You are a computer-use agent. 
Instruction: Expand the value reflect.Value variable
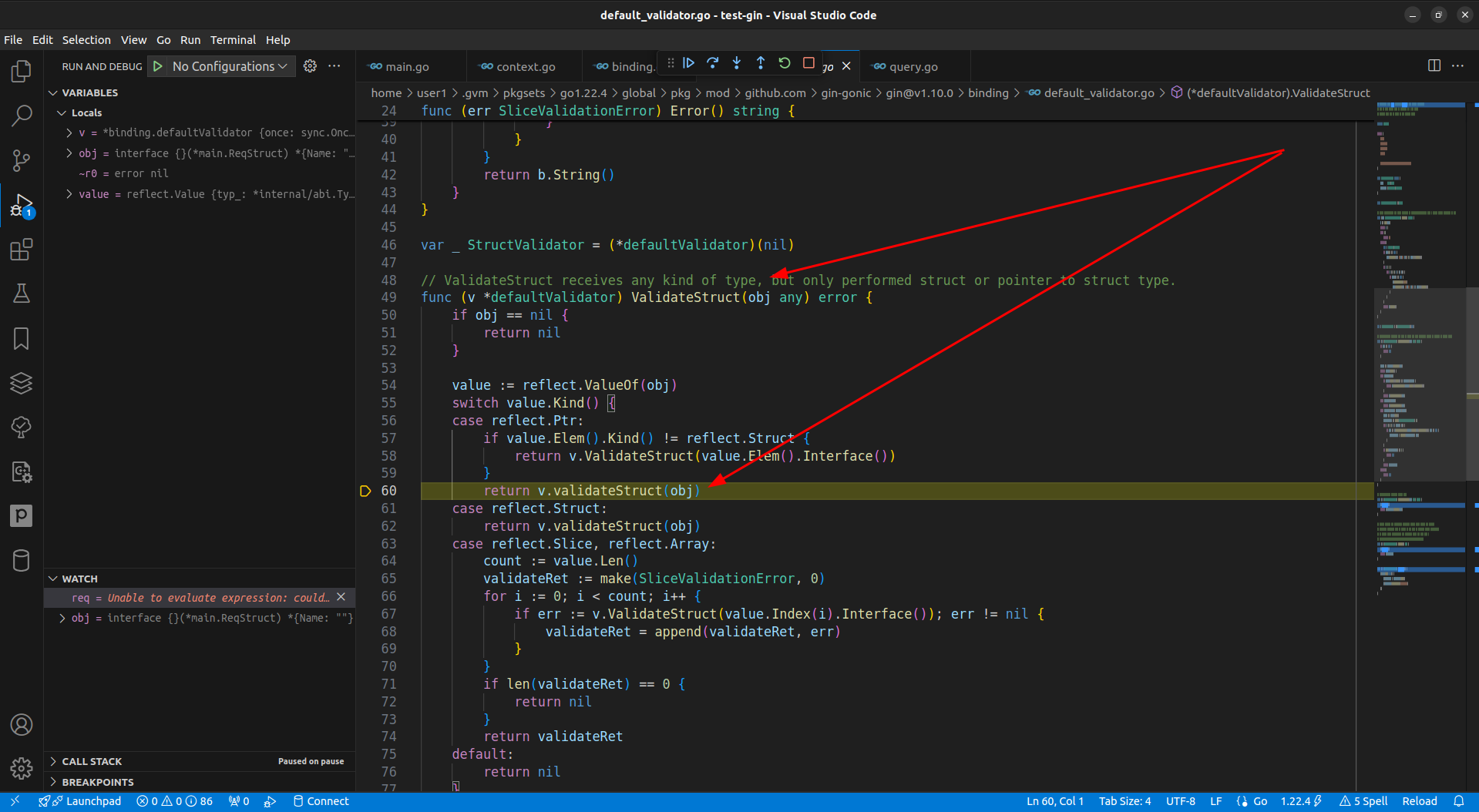pyautogui.click(x=69, y=194)
